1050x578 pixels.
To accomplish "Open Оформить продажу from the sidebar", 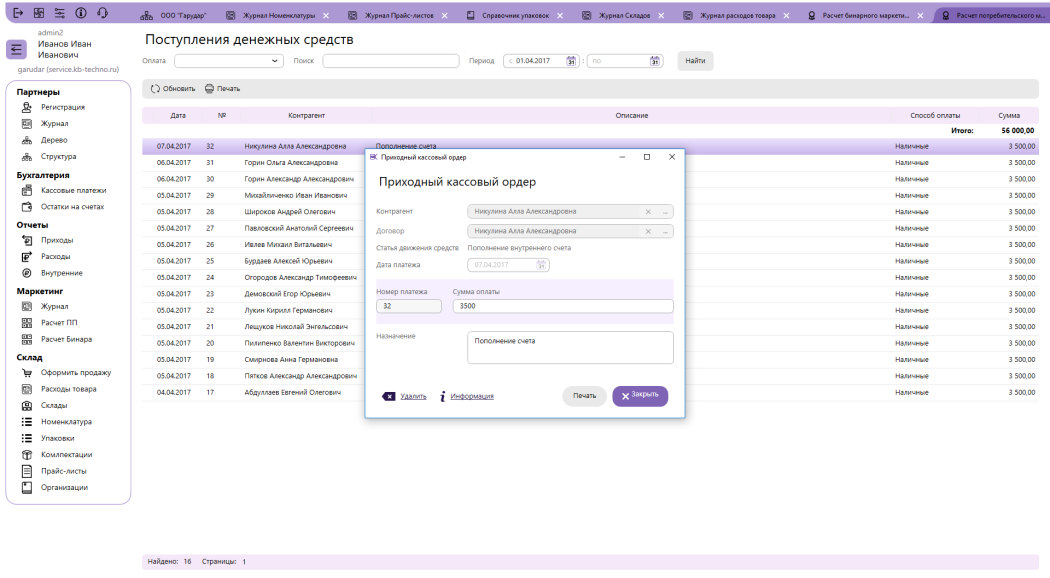I will [75, 372].
